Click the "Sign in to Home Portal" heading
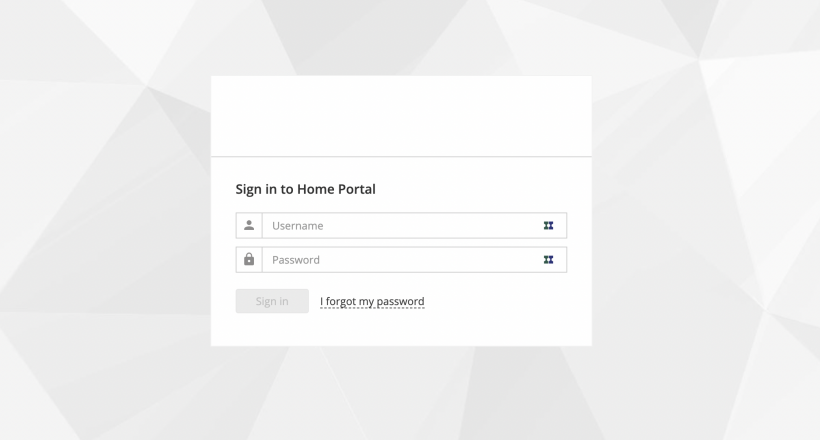The width and height of the screenshot is (820, 440). (x=305, y=189)
